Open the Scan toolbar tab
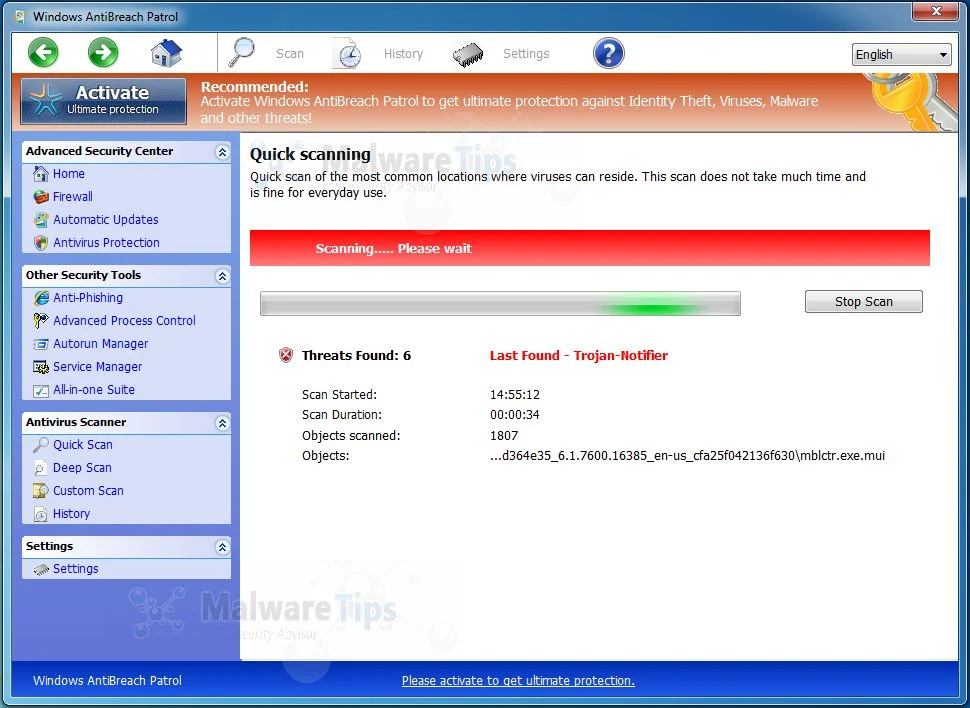970x708 pixels. point(290,54)
